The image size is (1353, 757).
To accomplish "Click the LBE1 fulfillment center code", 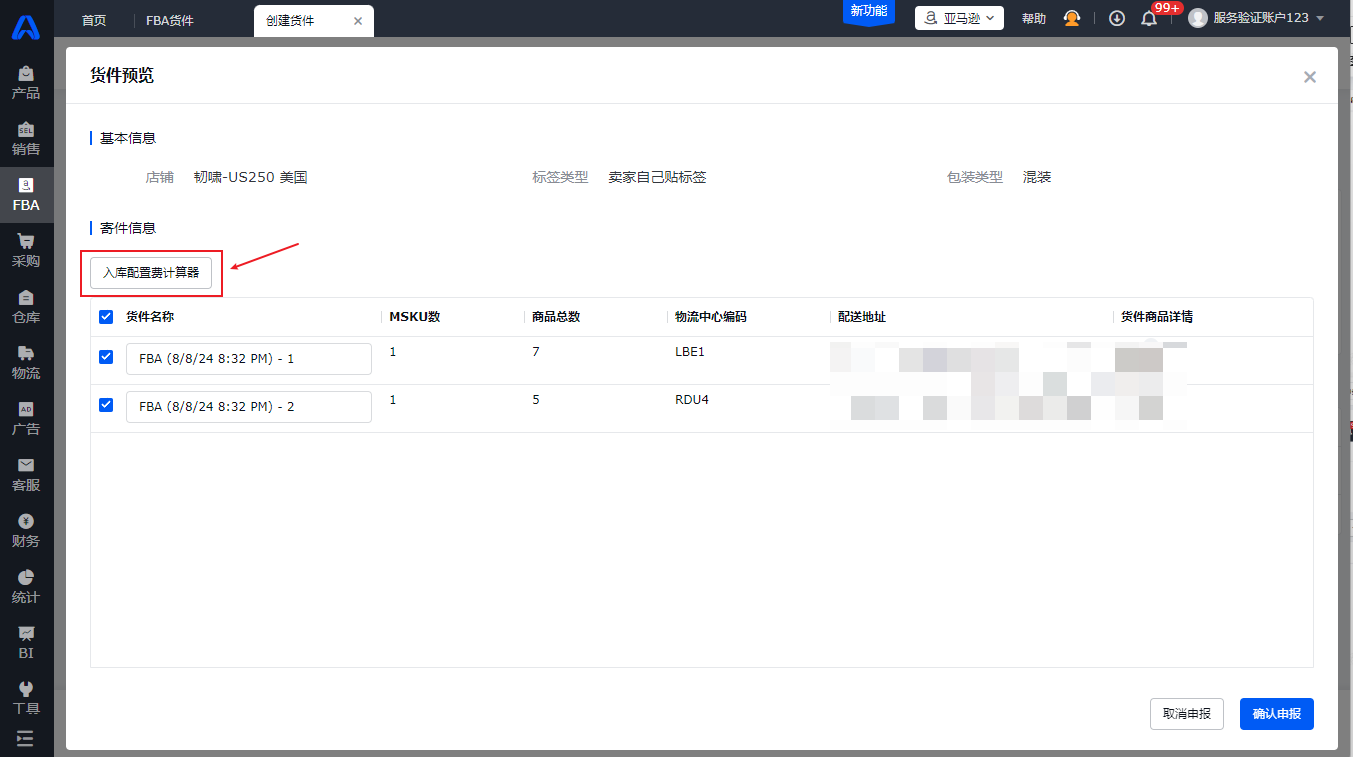I will point(690,352).
